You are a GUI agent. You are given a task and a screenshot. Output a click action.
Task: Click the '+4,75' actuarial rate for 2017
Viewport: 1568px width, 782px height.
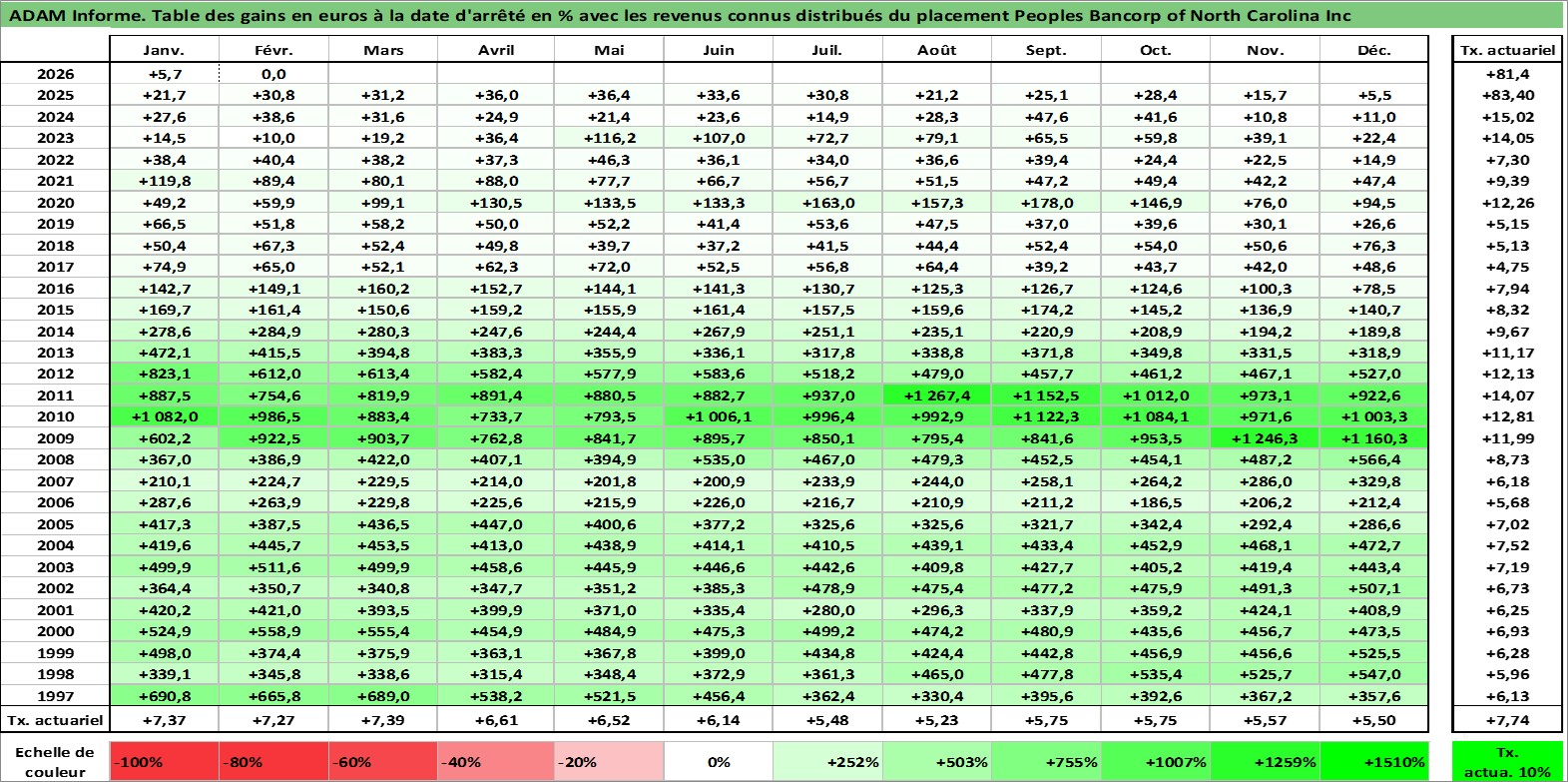click(x=1507, y=267)
